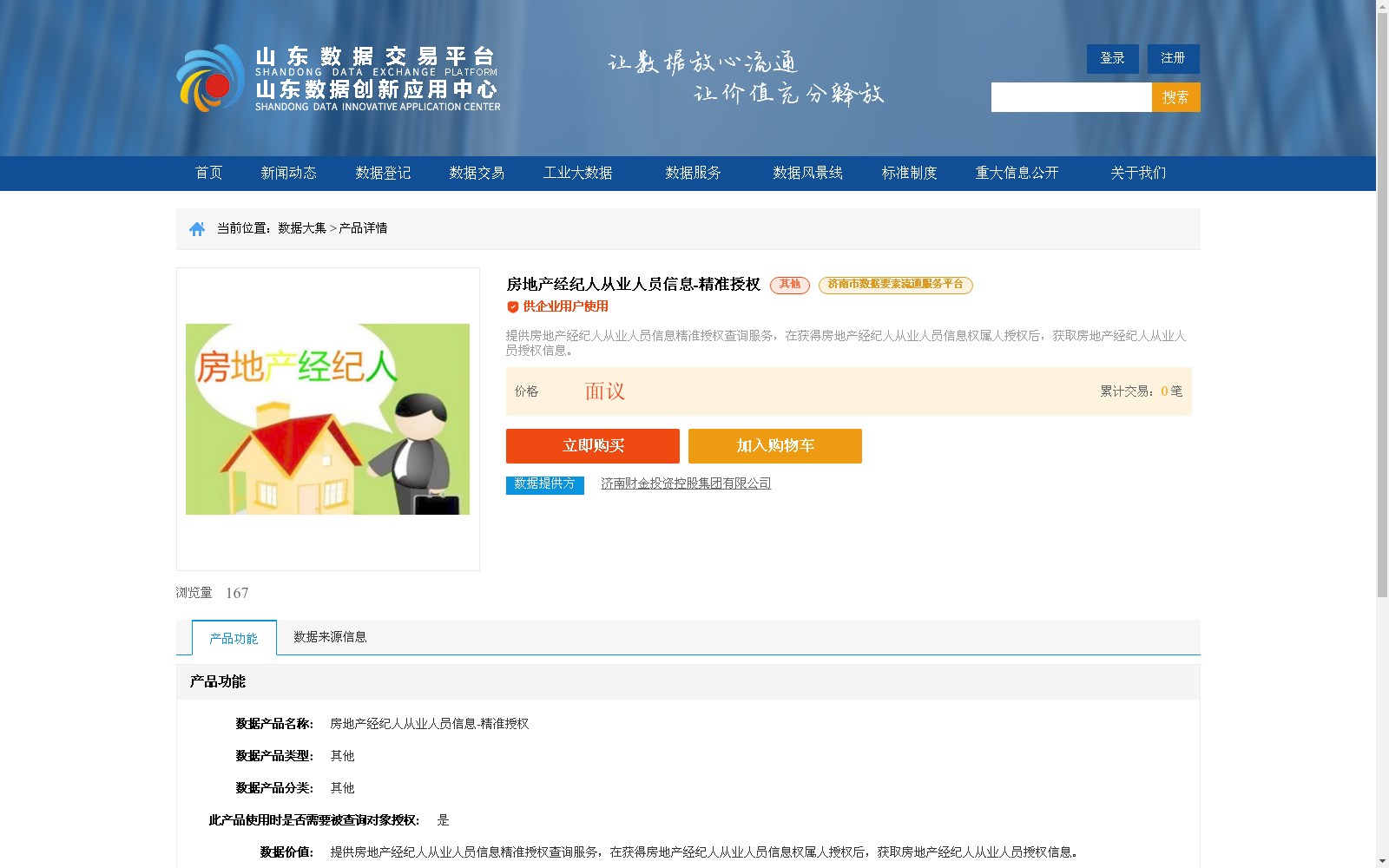Click the scrollbar up arrow
Viewport: 1389px width, 868px height.
click(1382, 6)
